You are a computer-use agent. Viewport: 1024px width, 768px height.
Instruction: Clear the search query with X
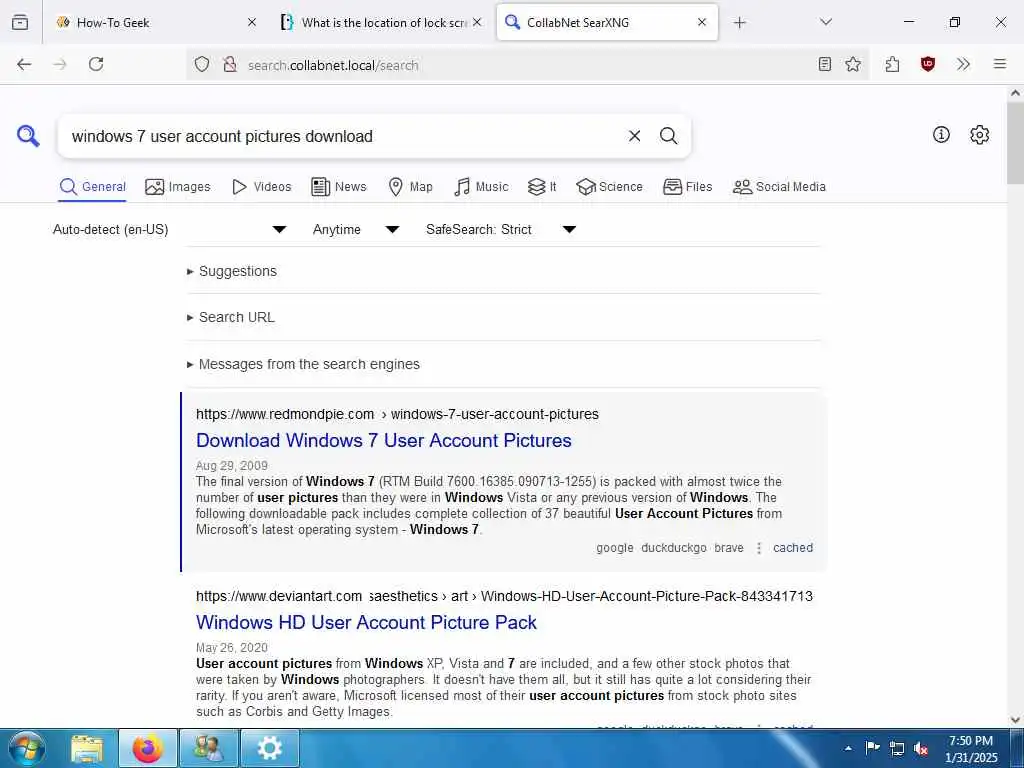coord(634,136)
